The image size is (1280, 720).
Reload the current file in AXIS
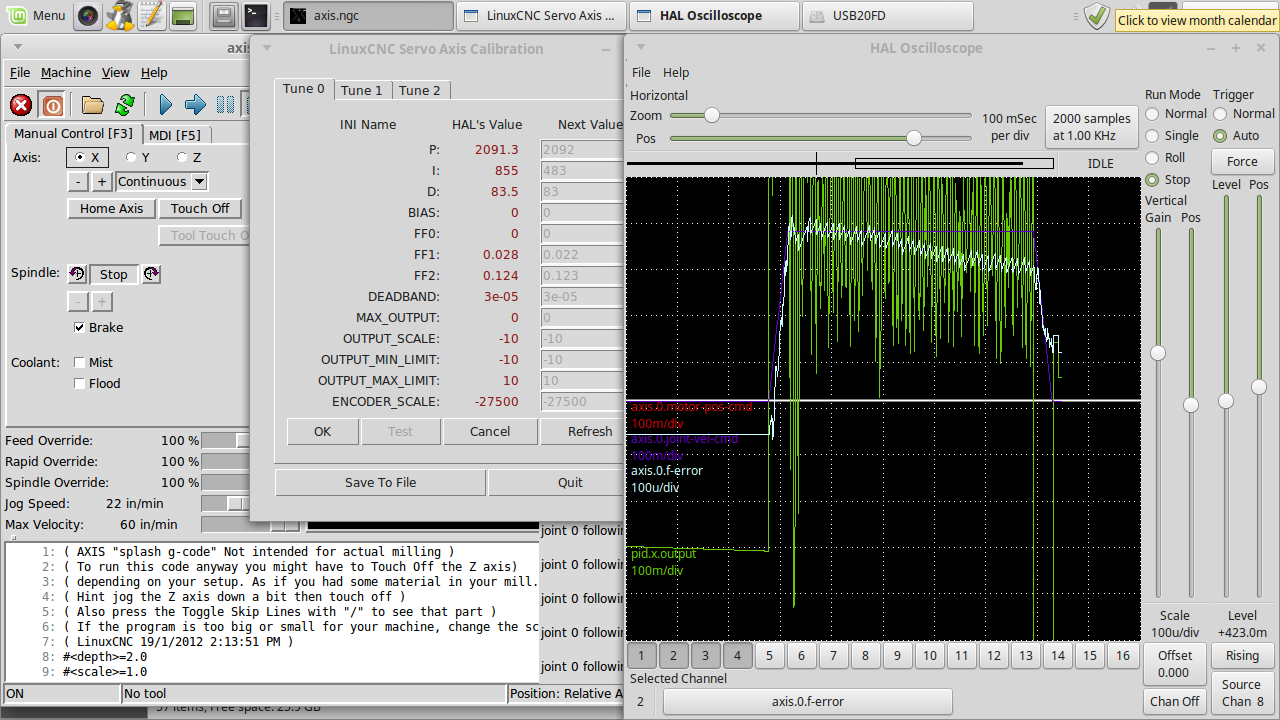pos(125,105)
